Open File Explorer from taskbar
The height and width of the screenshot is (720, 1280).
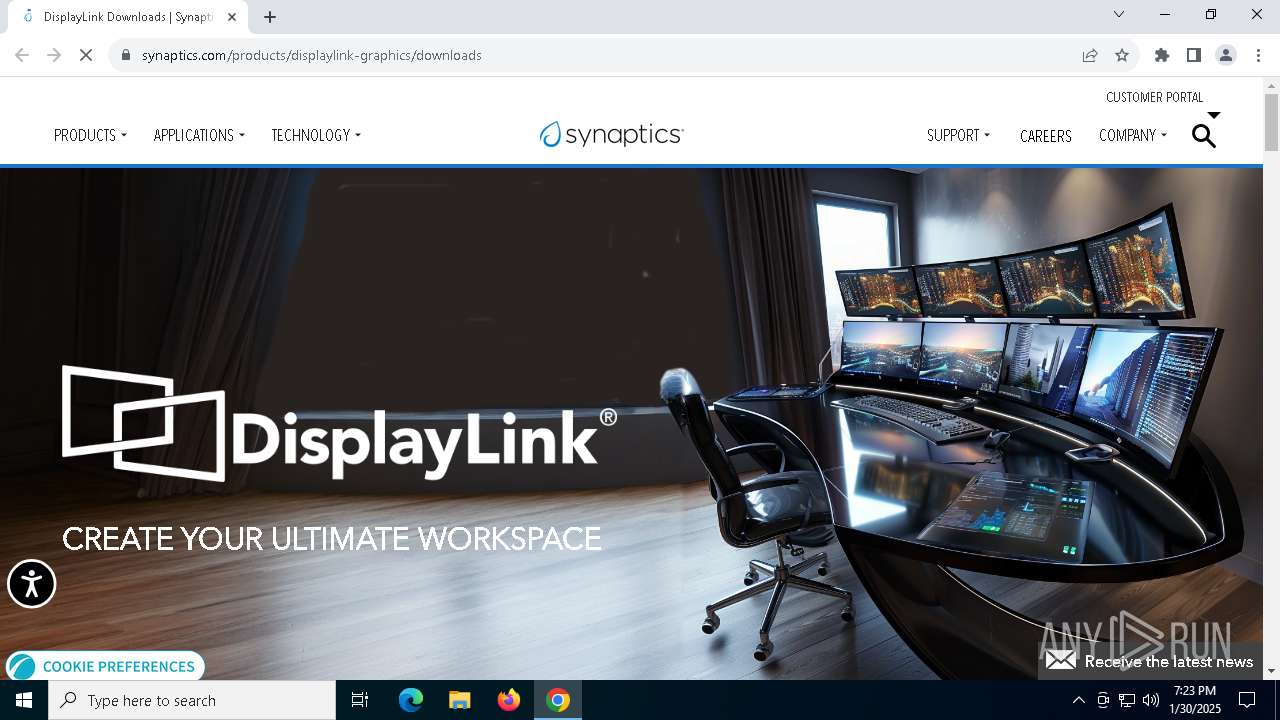pyautogui.click(x=459, y=700)
